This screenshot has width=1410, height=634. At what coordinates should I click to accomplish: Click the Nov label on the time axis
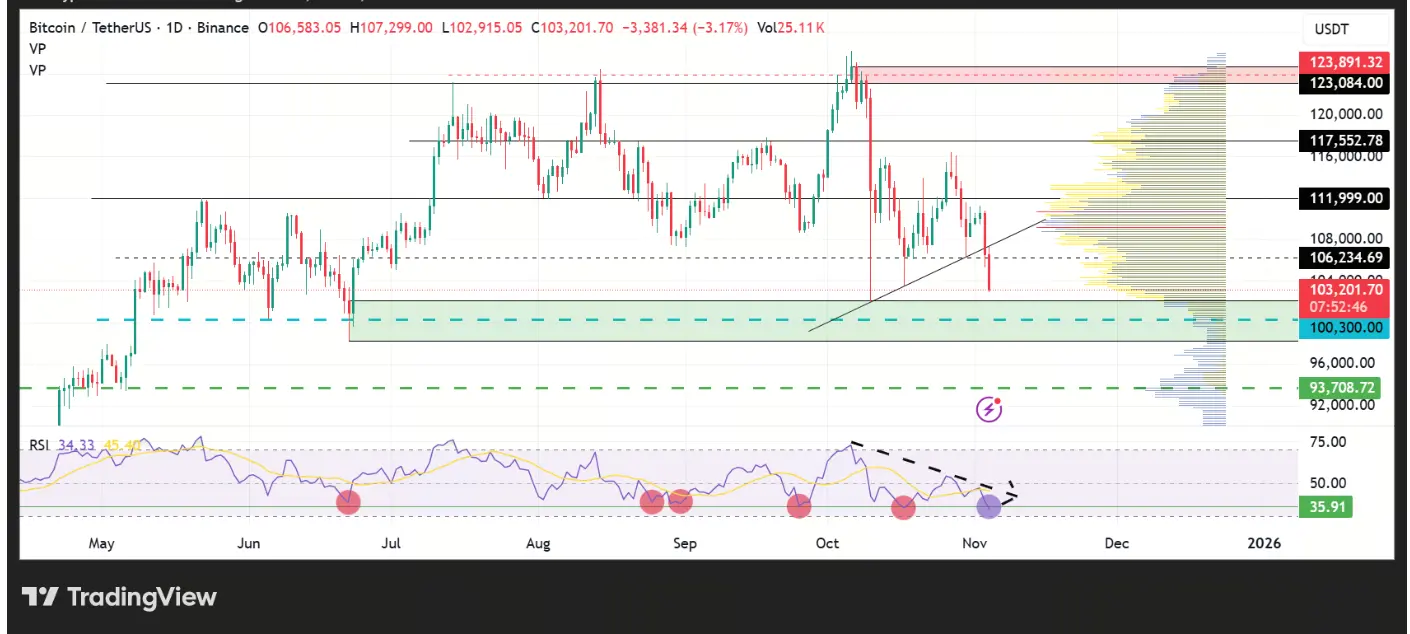(x=975, y=544)
